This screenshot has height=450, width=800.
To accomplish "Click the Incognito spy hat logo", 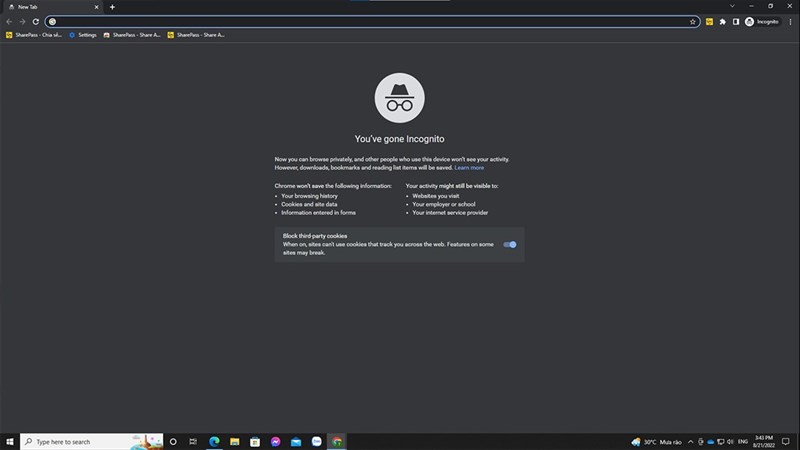I will pos(399,98).
